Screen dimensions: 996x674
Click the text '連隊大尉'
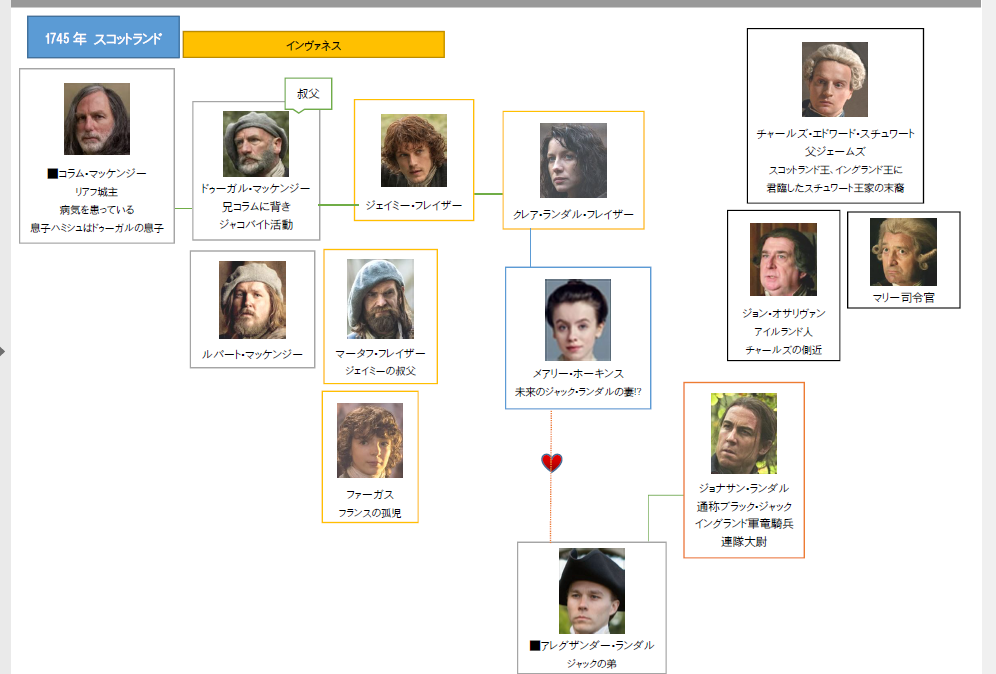(x=744, y=542)
